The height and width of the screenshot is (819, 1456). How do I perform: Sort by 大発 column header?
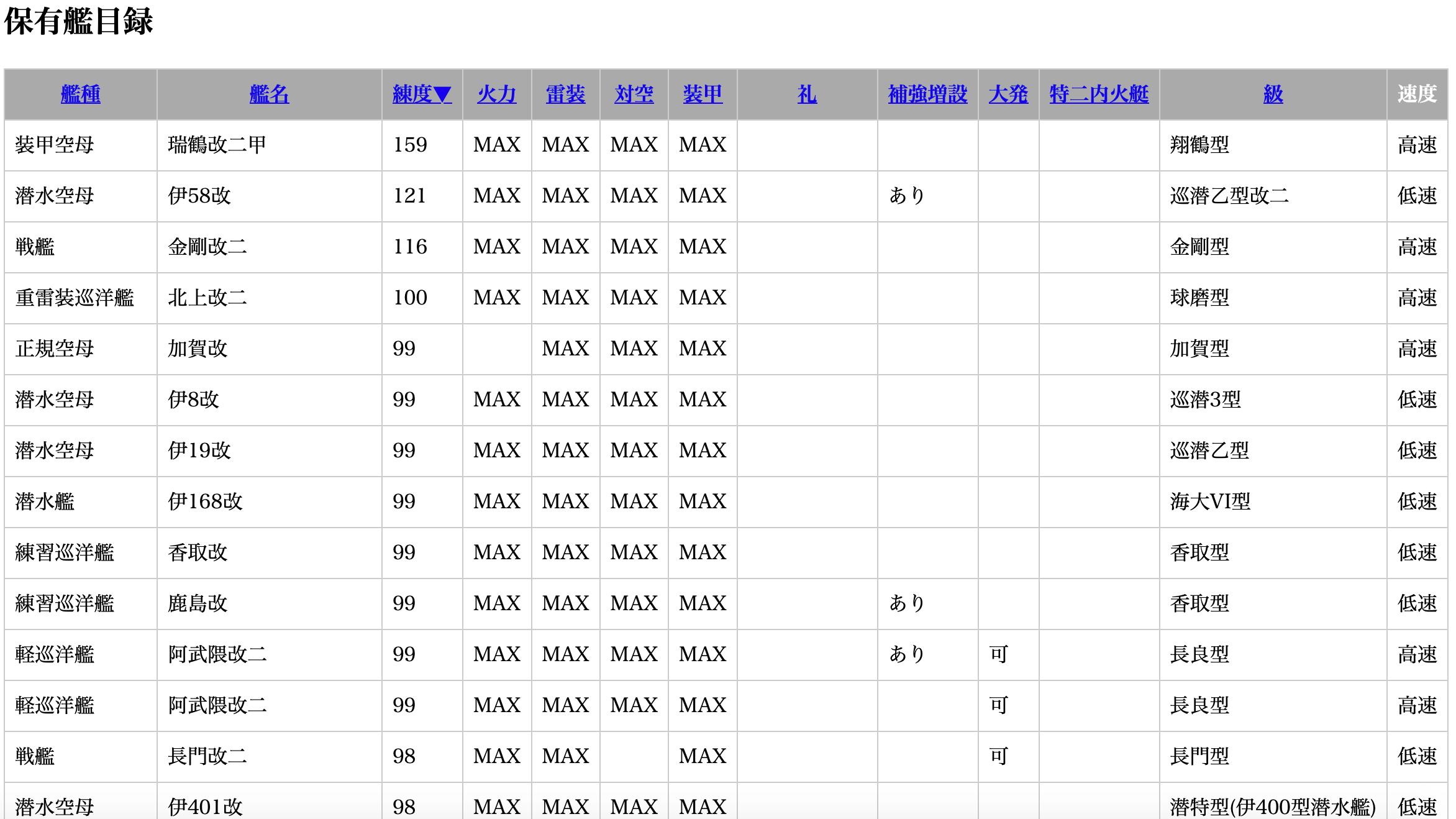(x=1008, y=94)
